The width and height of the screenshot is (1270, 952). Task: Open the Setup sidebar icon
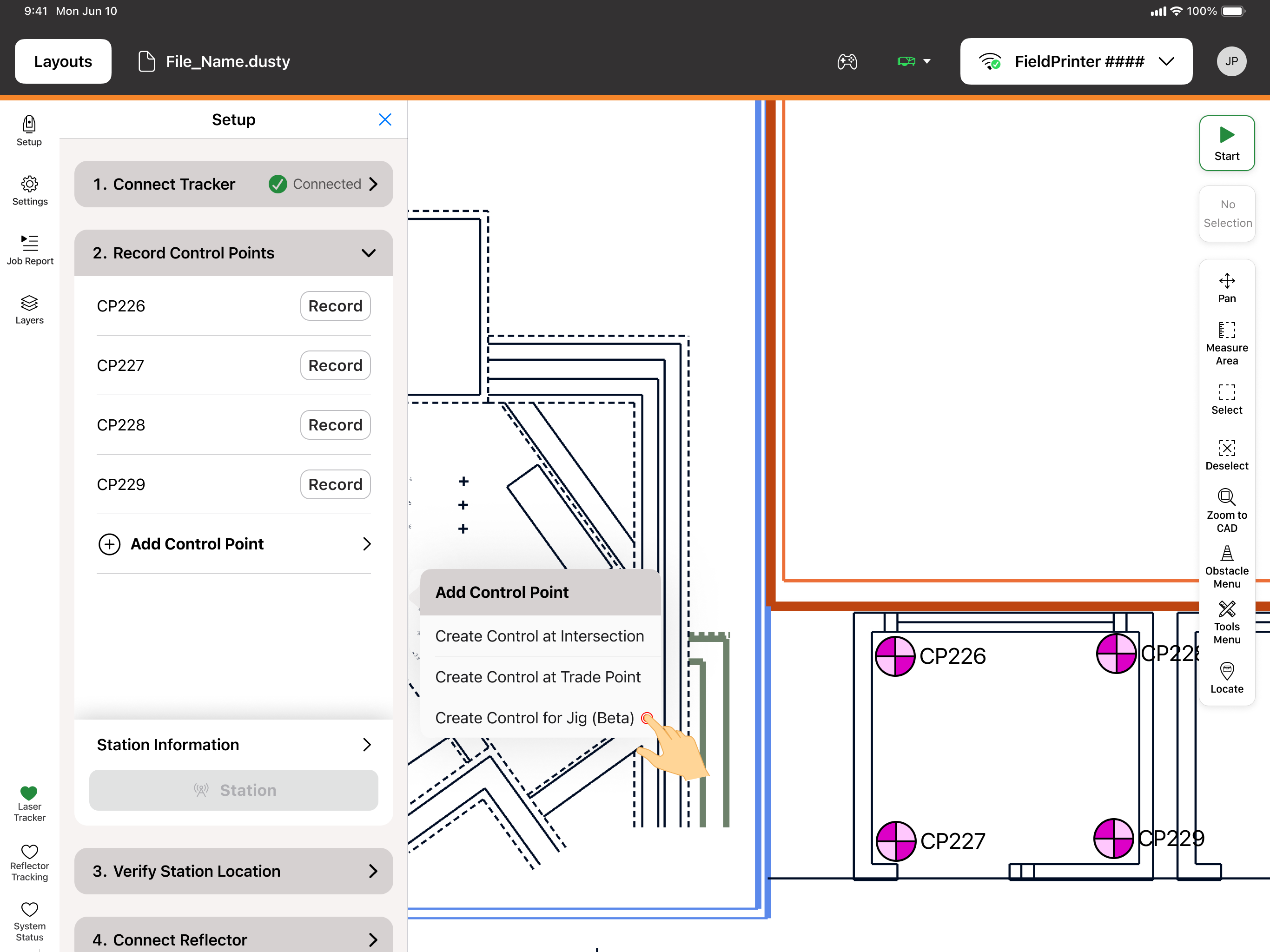pyautogui.click(x=29, y=130)
